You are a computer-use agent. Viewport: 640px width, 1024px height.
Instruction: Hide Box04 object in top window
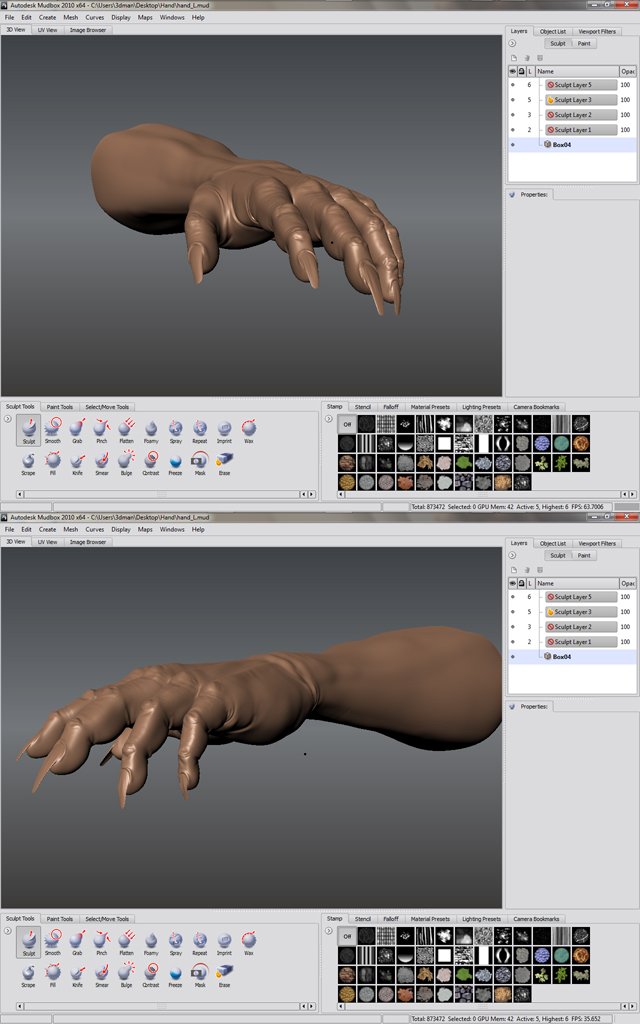tap(513, 145)
